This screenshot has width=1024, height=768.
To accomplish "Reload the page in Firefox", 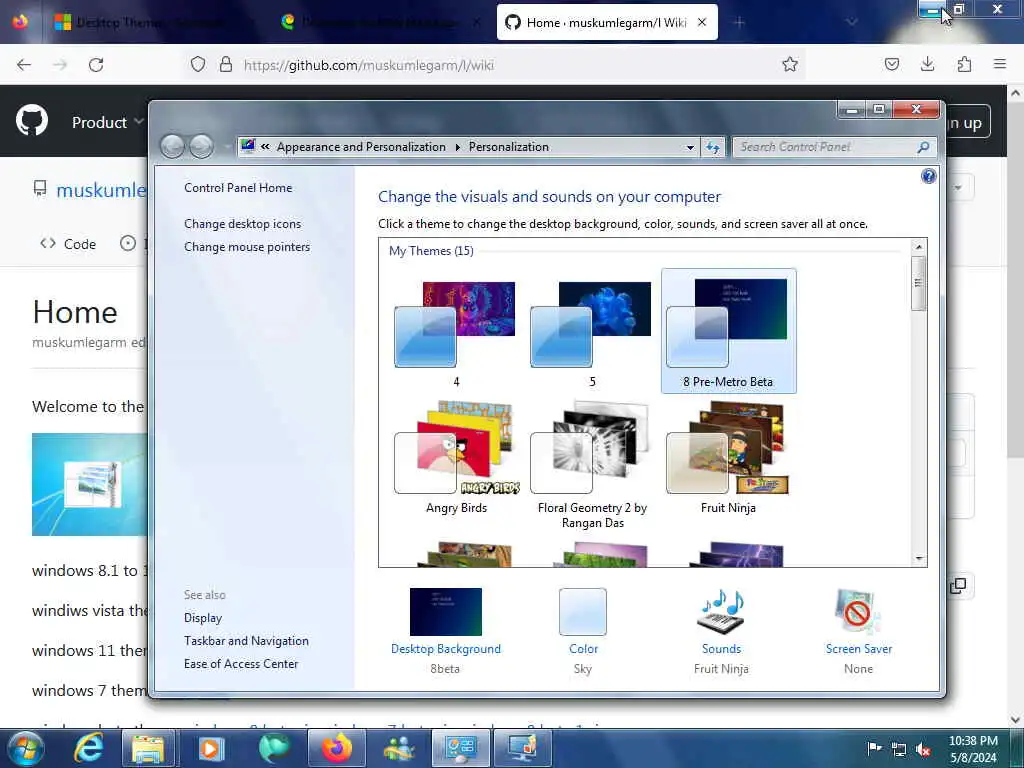I will (x=96, y=65).
